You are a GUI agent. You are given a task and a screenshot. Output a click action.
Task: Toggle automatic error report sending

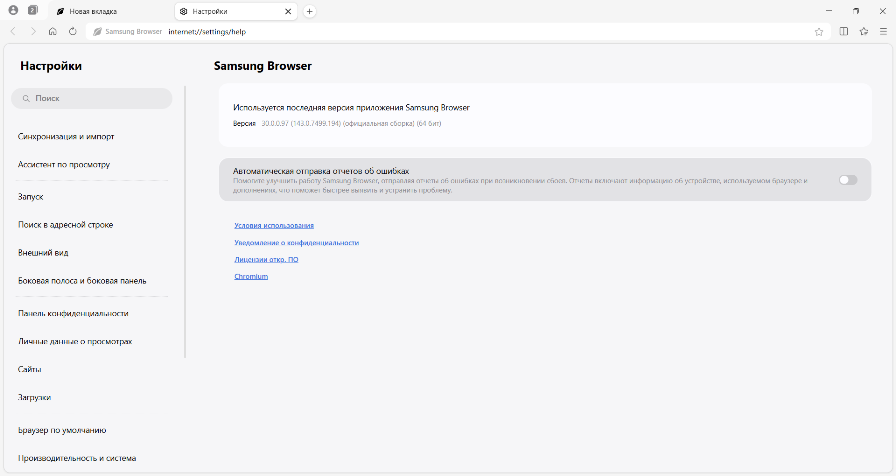848,180
